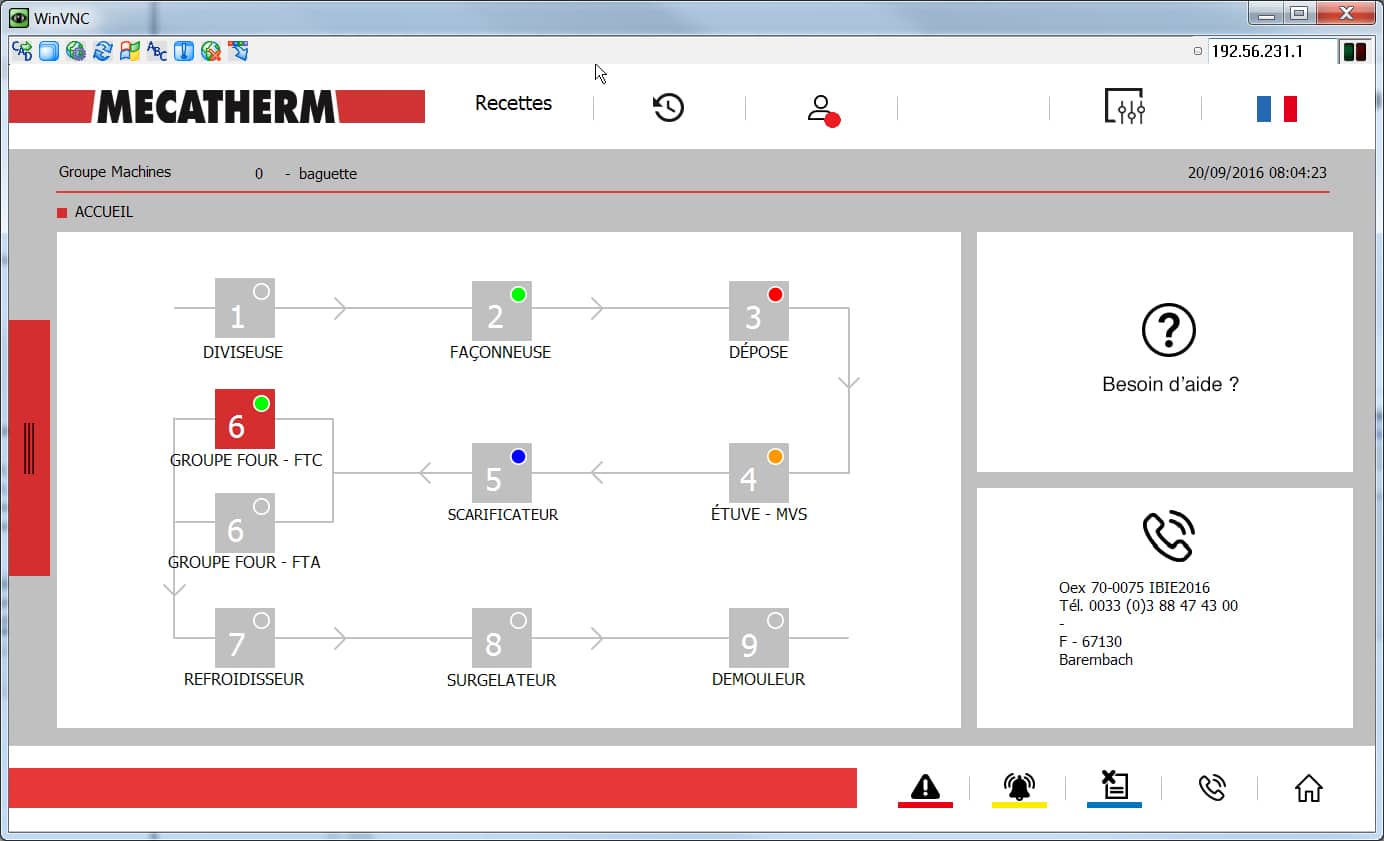Click the ACCUEIL breadcrumb label

pos(104,212)
